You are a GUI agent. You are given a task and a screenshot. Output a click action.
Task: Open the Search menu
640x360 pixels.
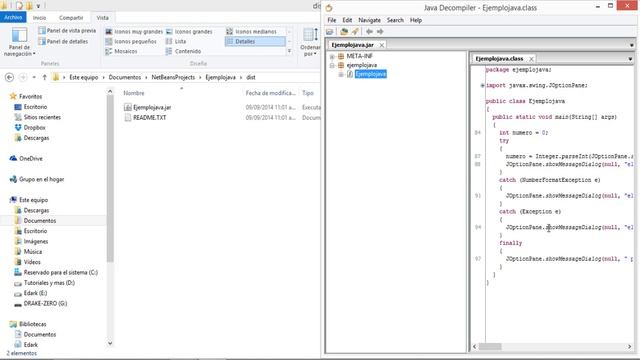pyautogui.click(x=395, y=20)
